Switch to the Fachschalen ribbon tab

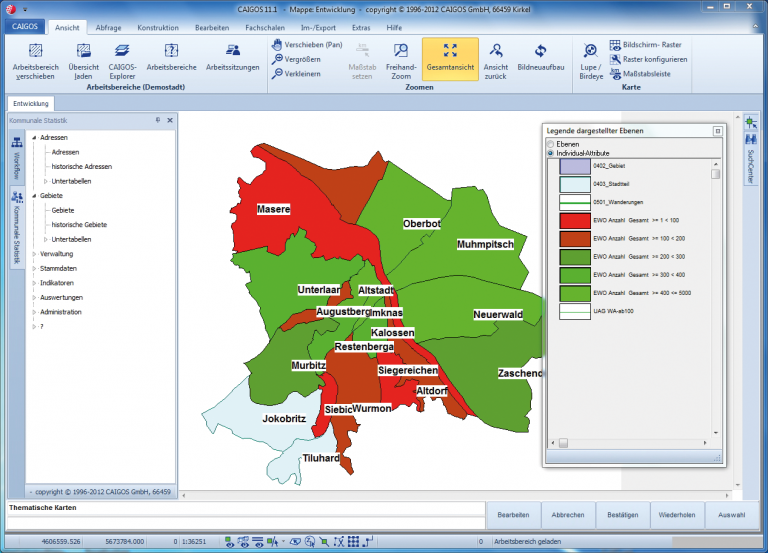[266, 28]
